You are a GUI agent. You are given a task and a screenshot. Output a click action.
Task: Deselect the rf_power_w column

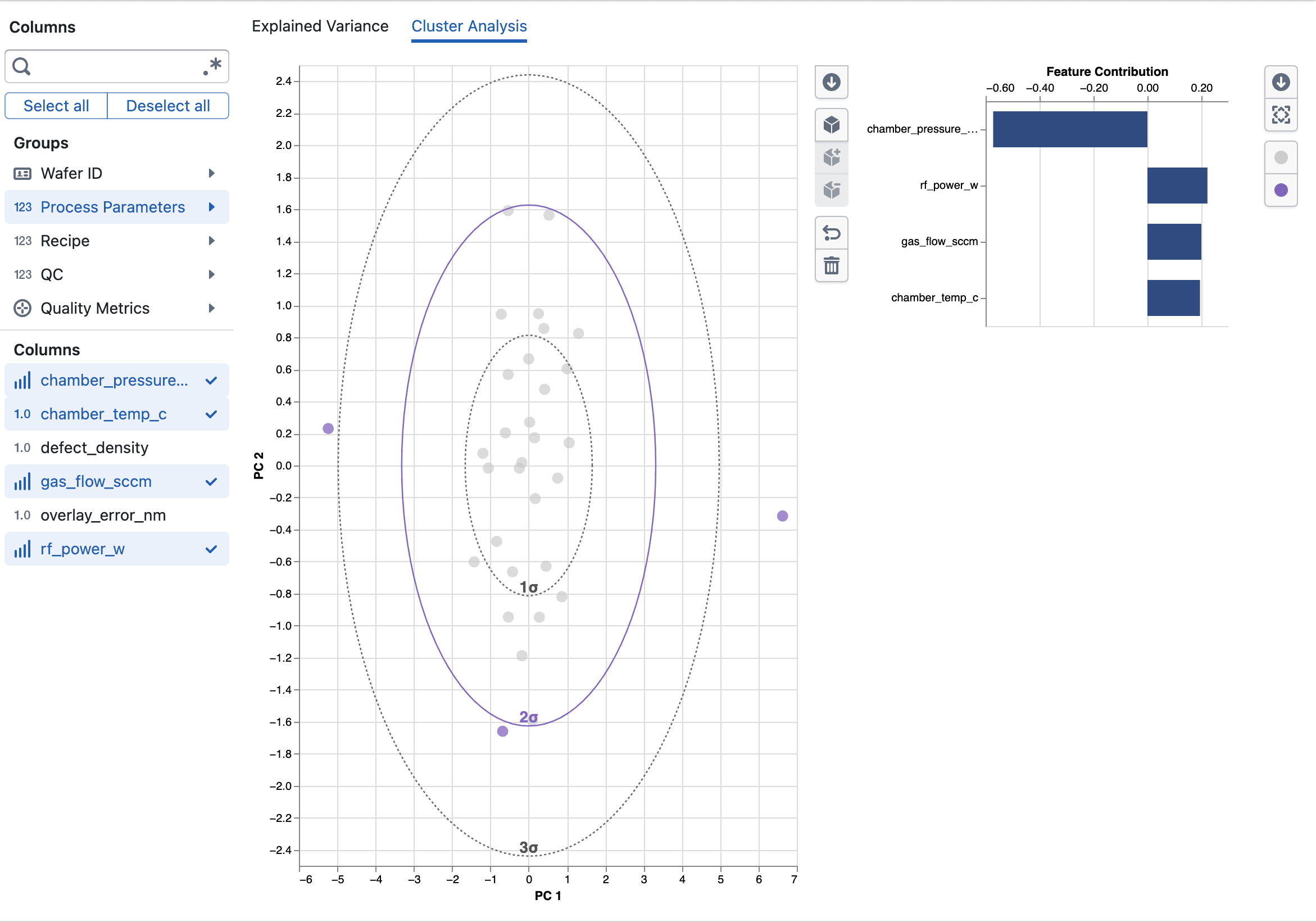tap(117, 549)
